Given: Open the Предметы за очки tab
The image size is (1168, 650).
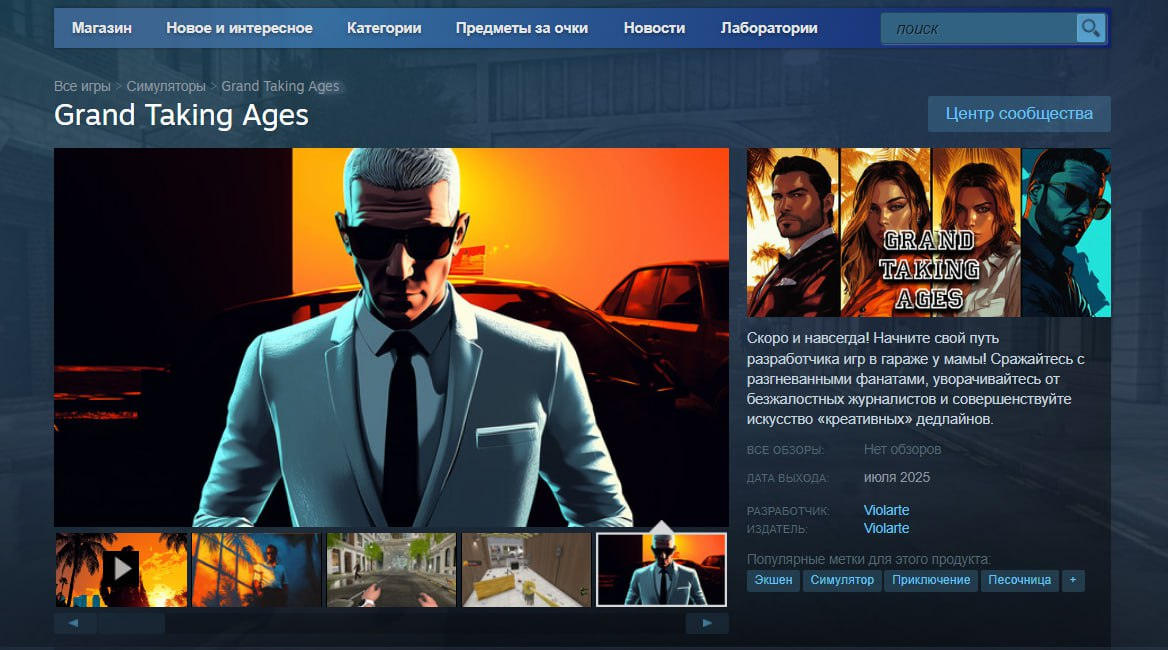Looking at the screenshot, I should click(521, 28).
